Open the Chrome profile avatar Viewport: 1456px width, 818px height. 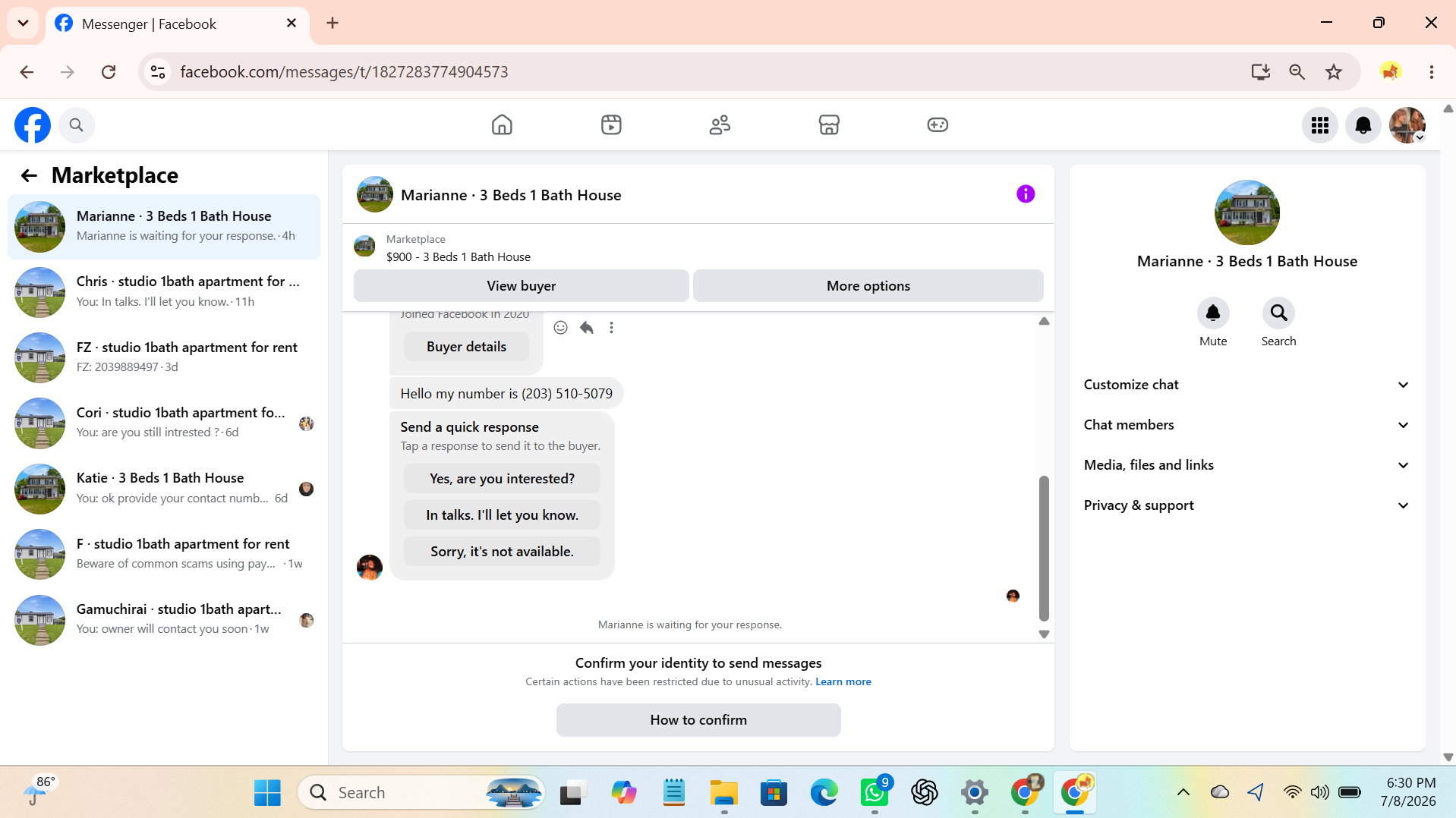[x=1391, y=72]
